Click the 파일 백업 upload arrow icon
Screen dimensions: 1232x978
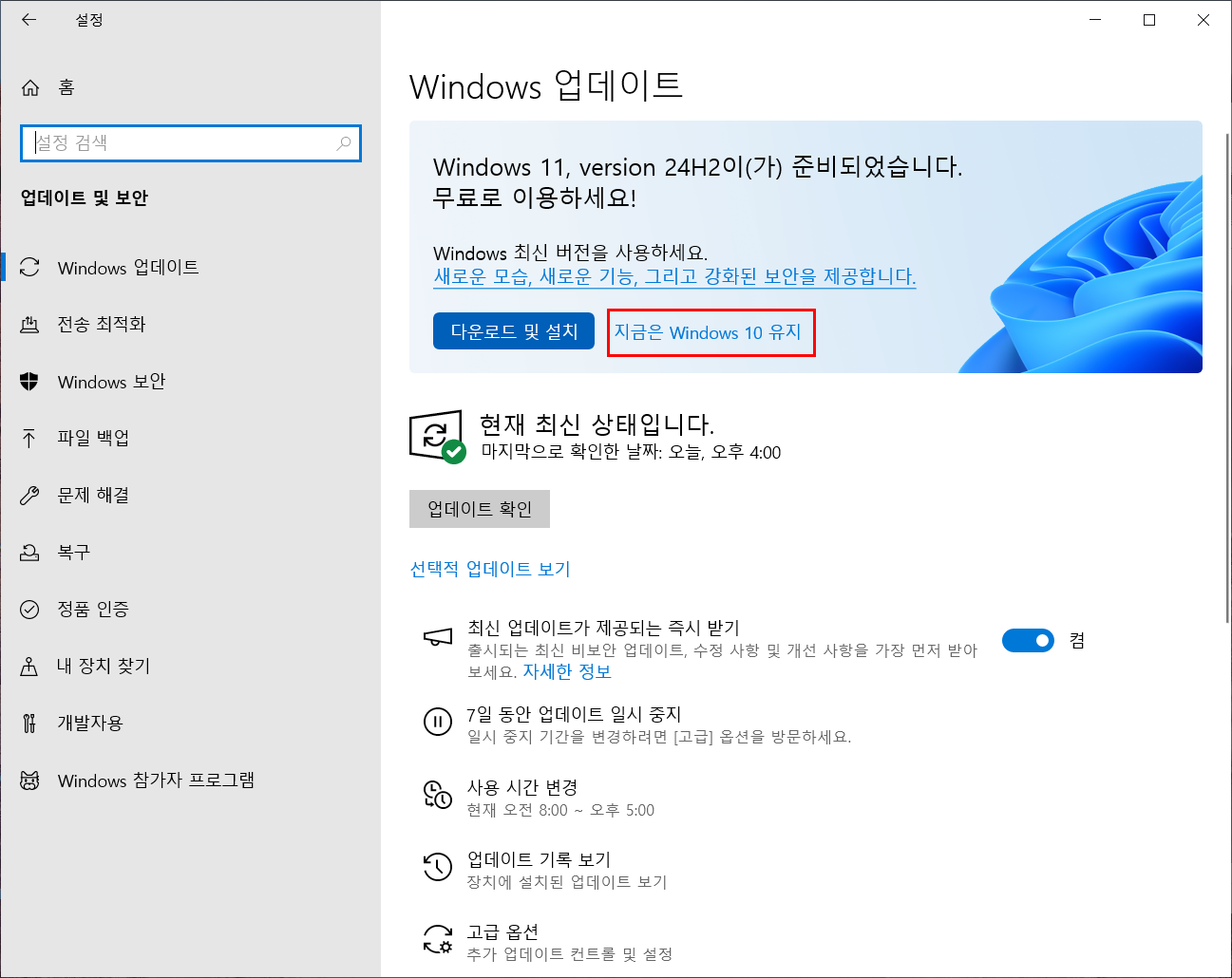29,438
